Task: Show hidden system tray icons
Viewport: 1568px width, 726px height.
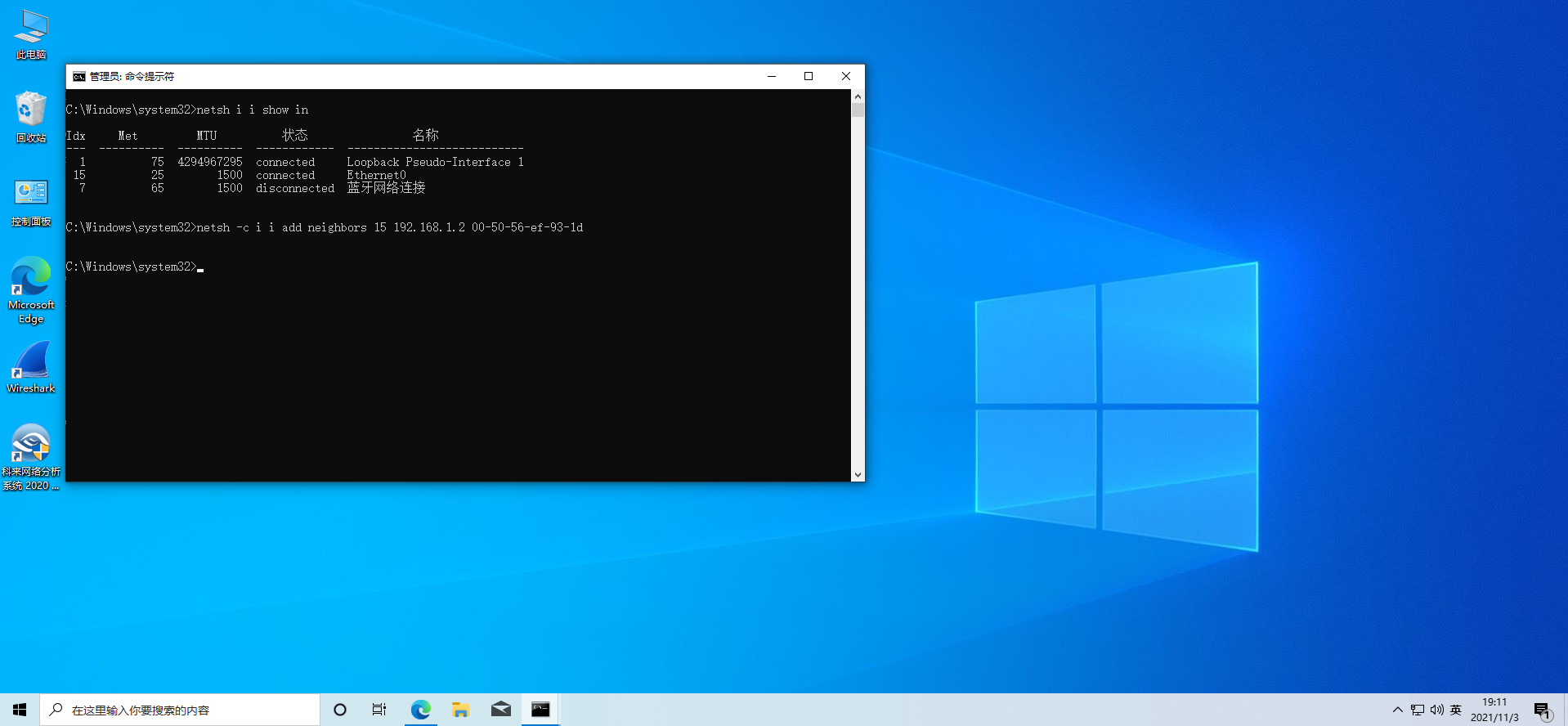Action: pos(1398,710)
